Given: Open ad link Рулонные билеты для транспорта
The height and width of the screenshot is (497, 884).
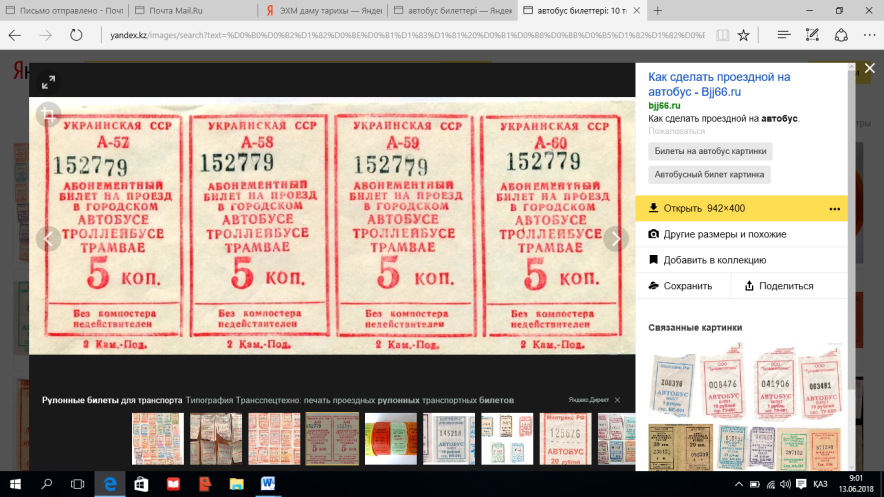Looking at the screenshot, I should click(112, 400).
